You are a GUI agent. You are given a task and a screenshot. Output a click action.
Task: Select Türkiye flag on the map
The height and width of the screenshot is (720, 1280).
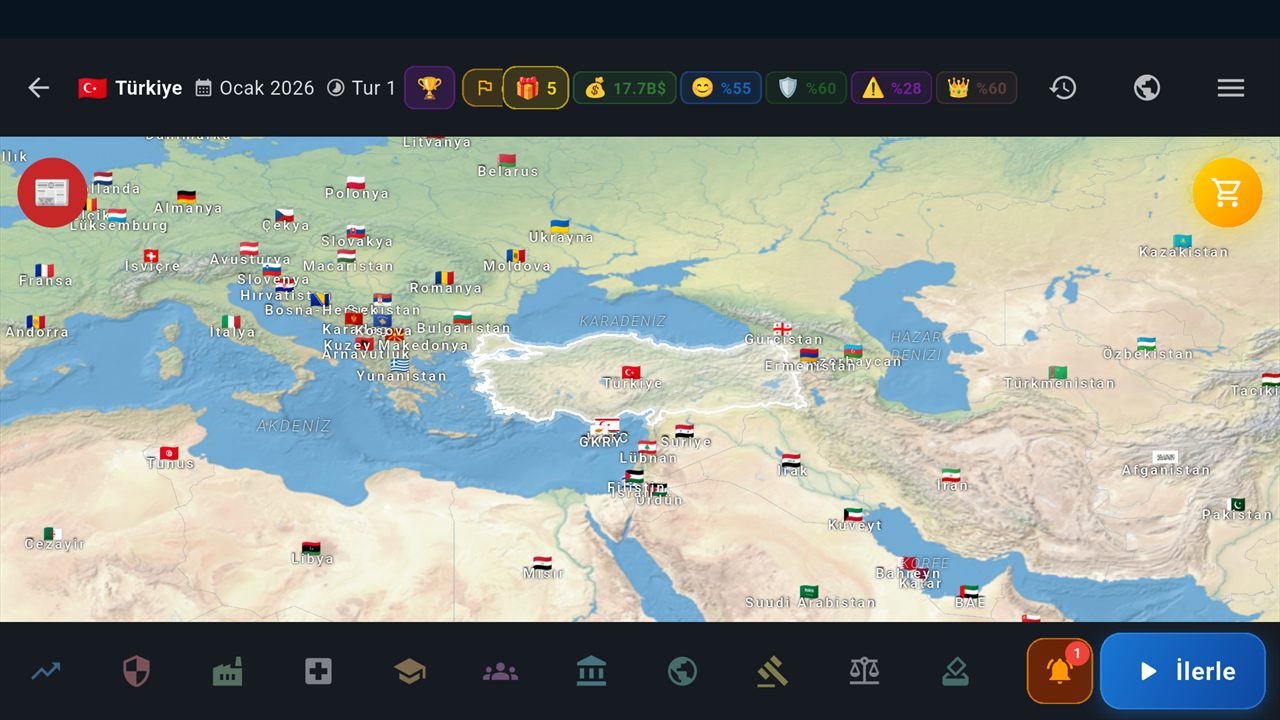631,372
